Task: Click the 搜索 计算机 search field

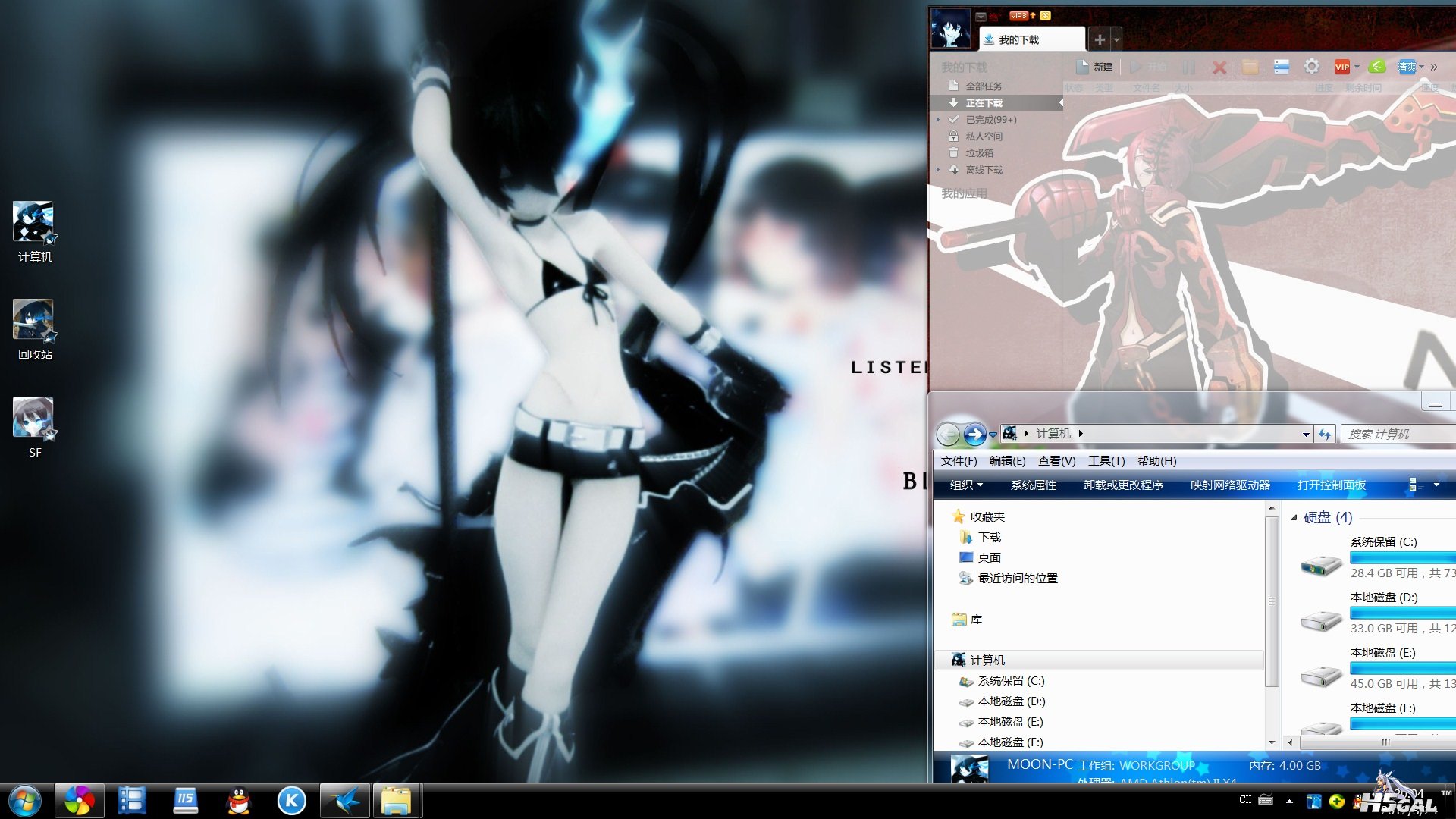Action: (1398, 434)
